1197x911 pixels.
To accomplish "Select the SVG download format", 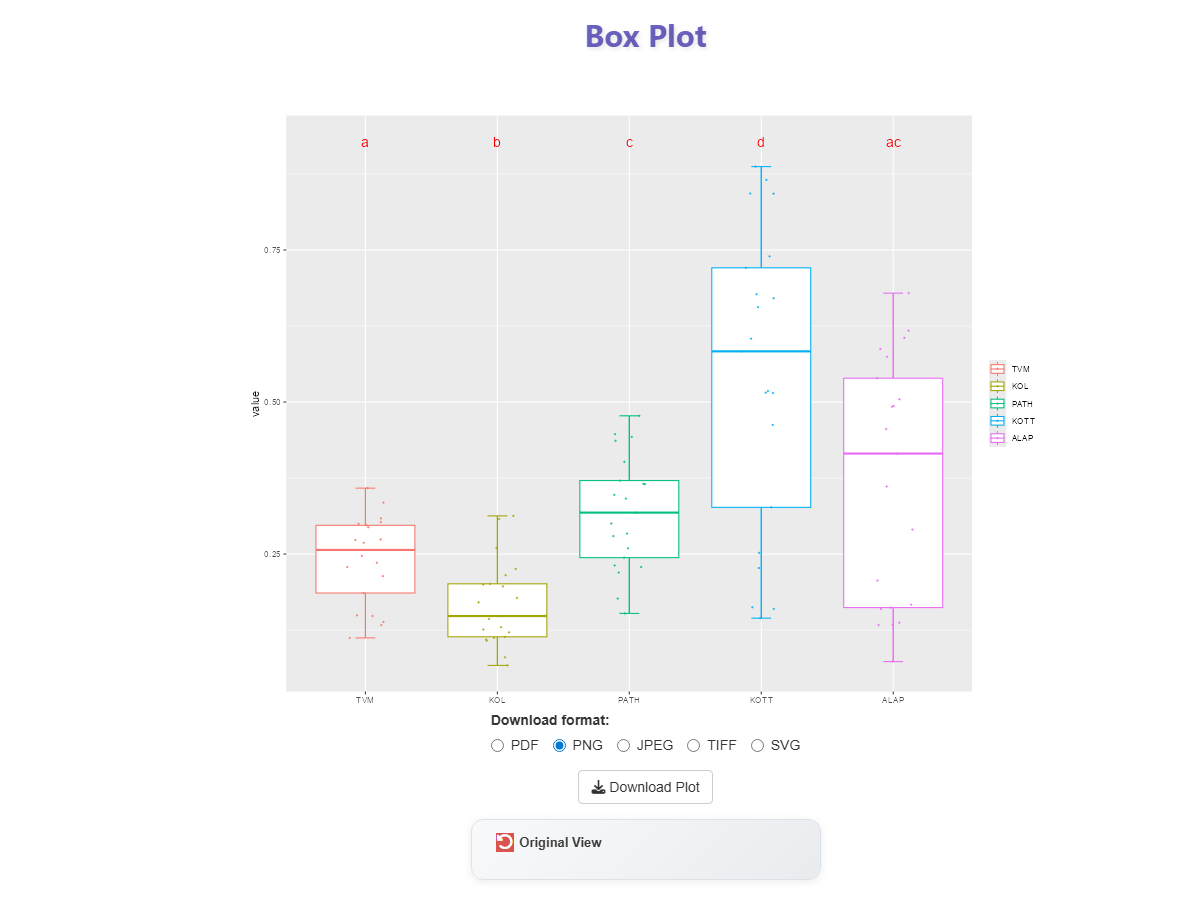I will pyautogui.click(x=757, y=745).
